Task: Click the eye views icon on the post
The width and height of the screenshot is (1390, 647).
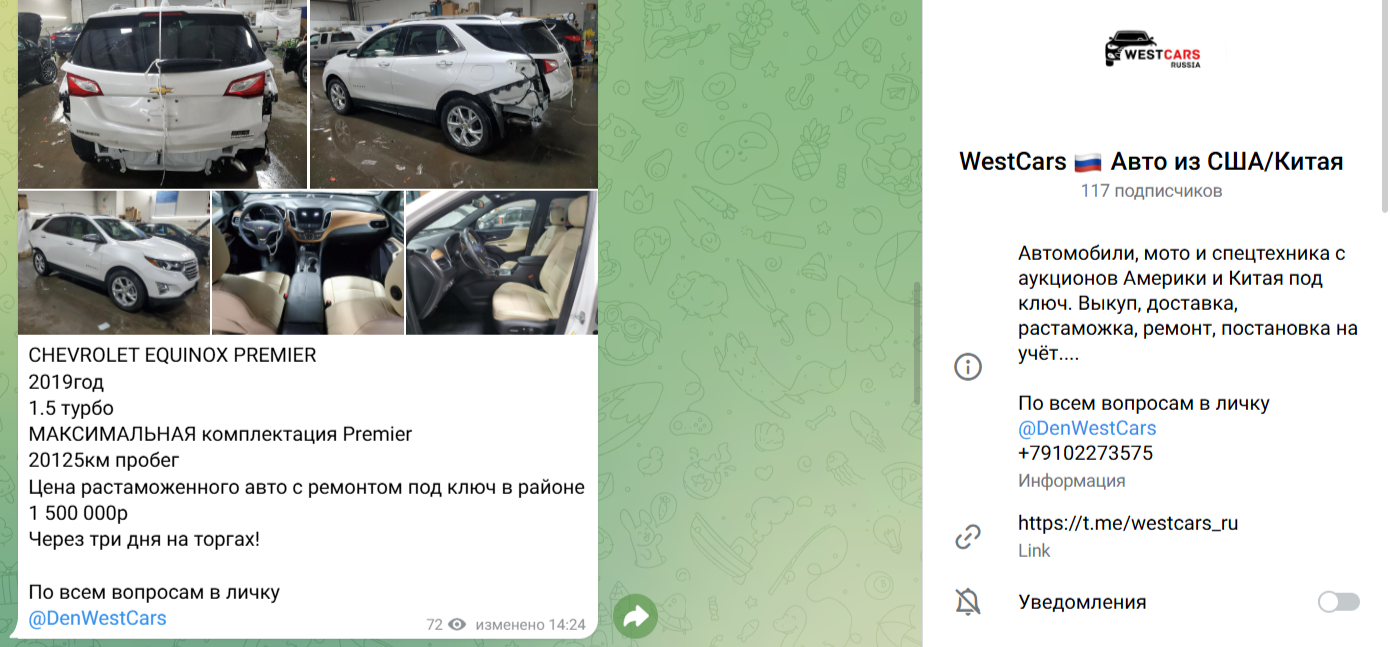Action: pyautogui.click(x=457, y=624)
